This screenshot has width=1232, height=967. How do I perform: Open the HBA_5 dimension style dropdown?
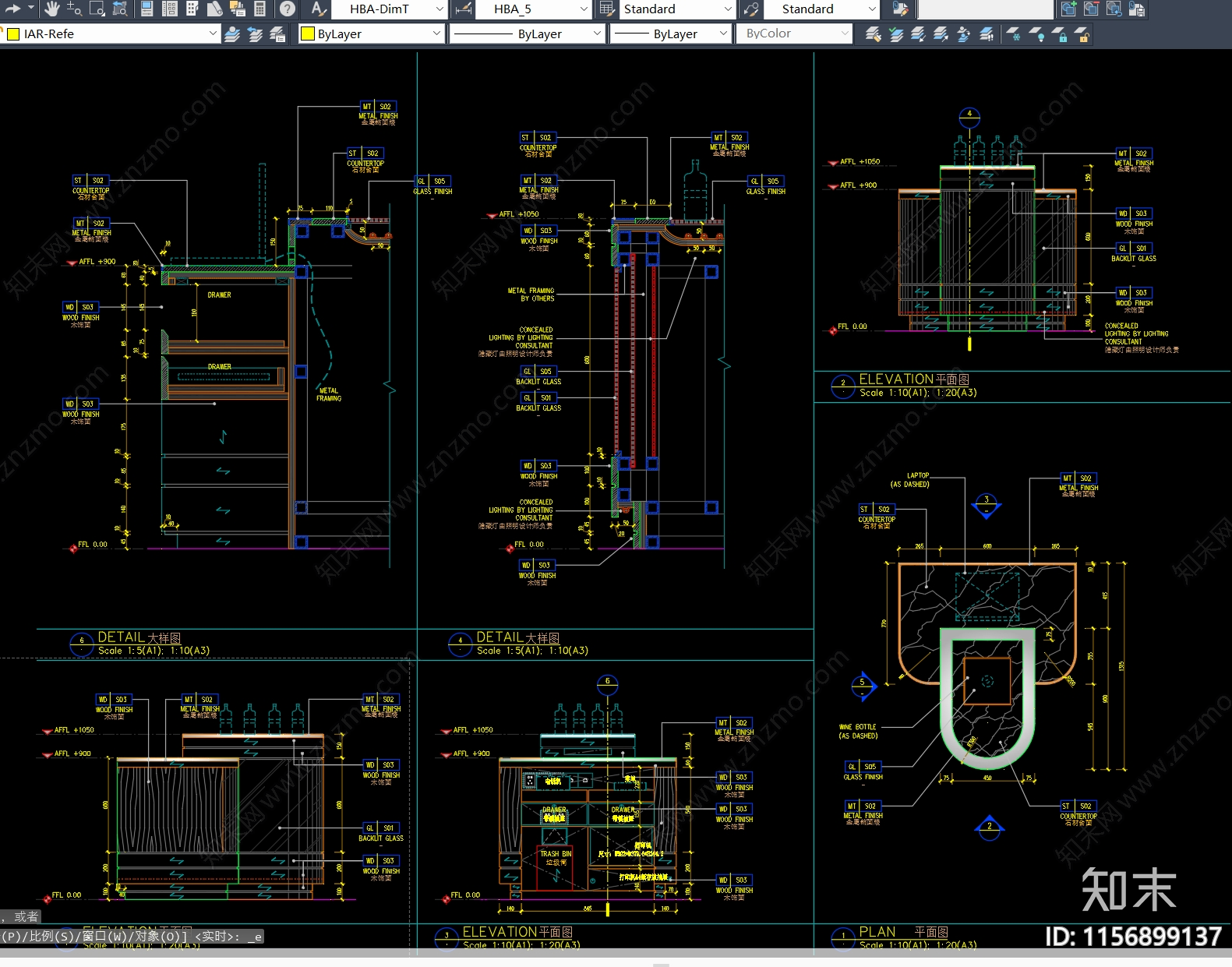(584, 9)
